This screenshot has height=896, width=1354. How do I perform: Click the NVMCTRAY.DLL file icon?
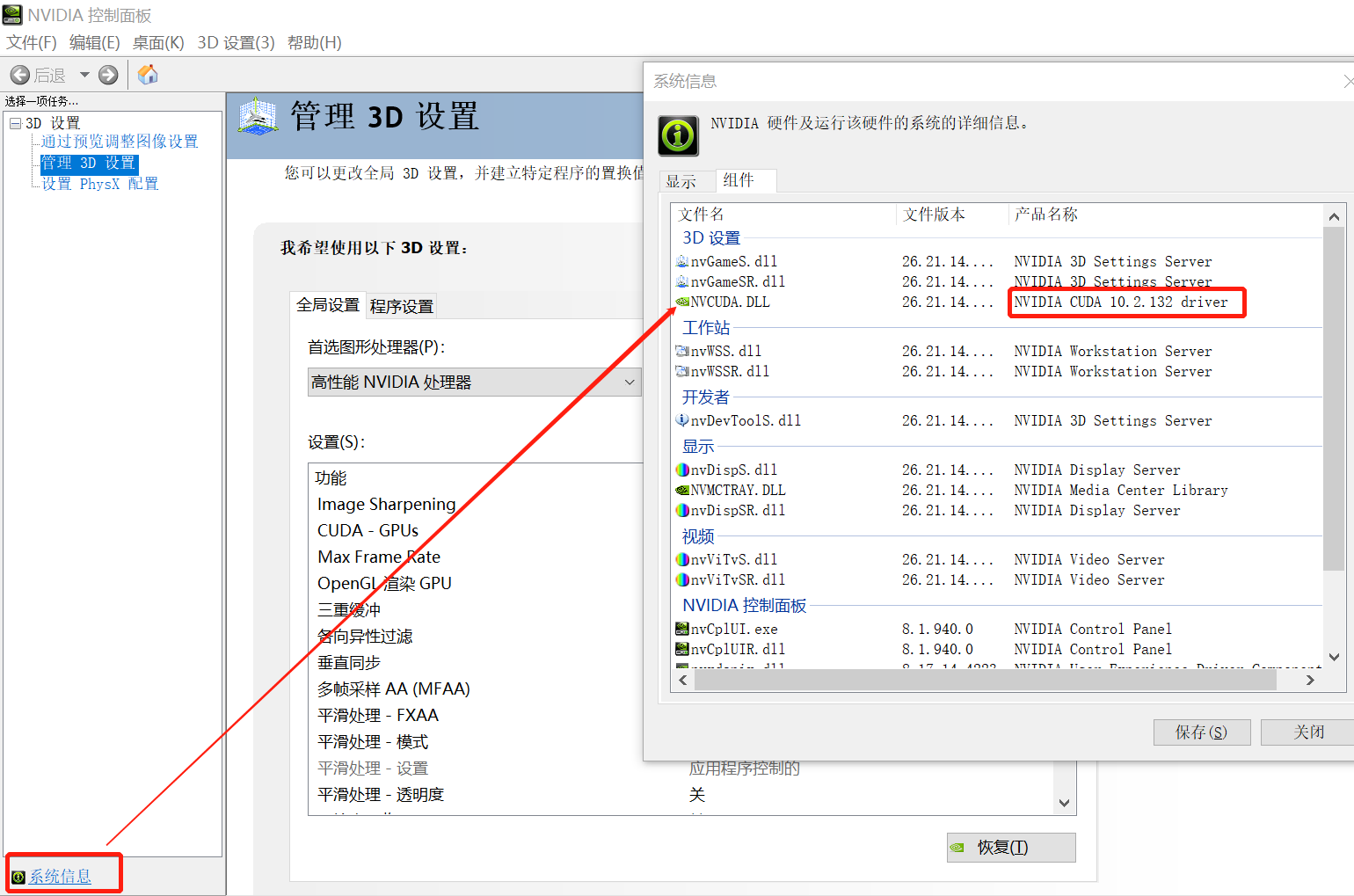coord(684,490)
